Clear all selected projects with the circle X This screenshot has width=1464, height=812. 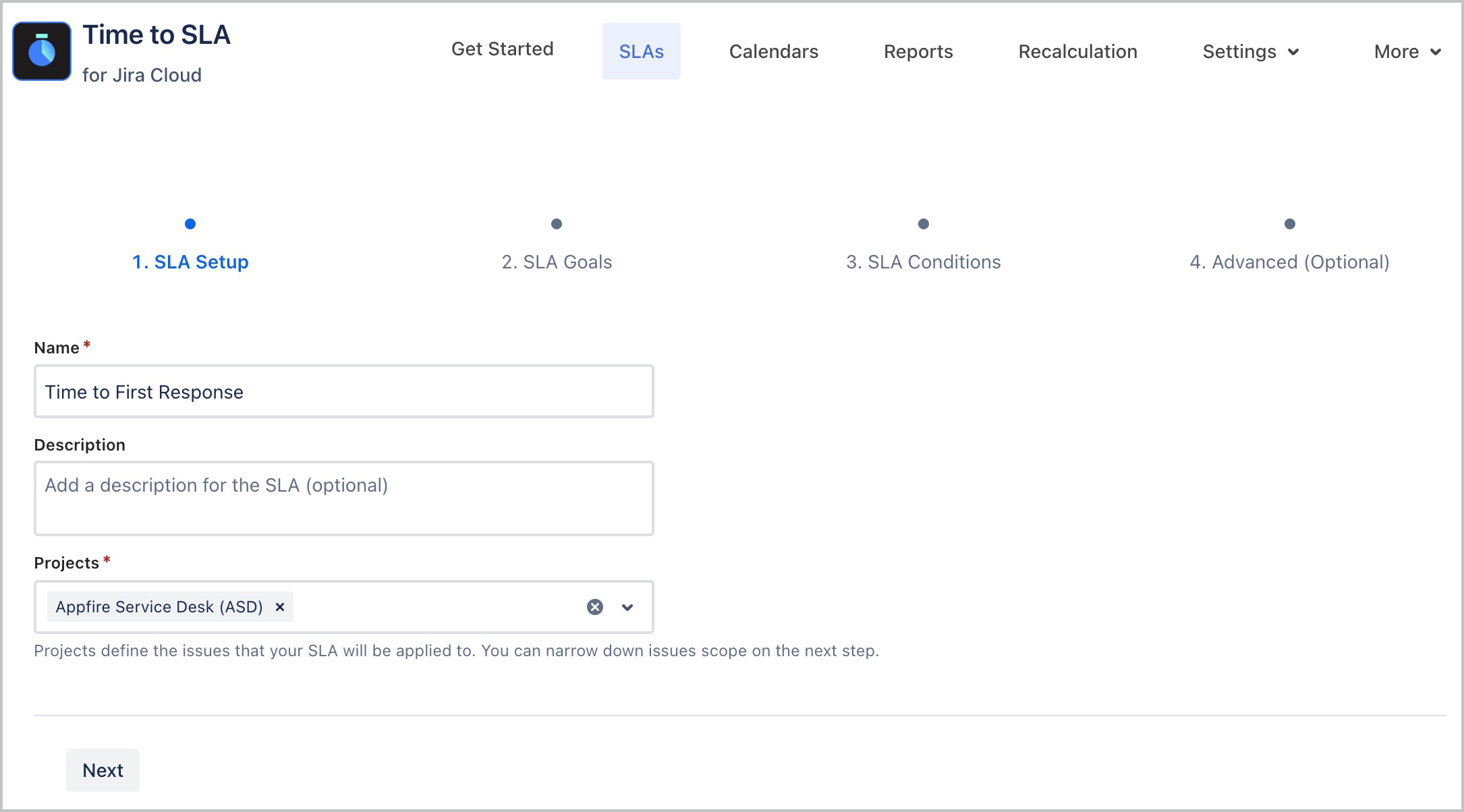[595, 607]
